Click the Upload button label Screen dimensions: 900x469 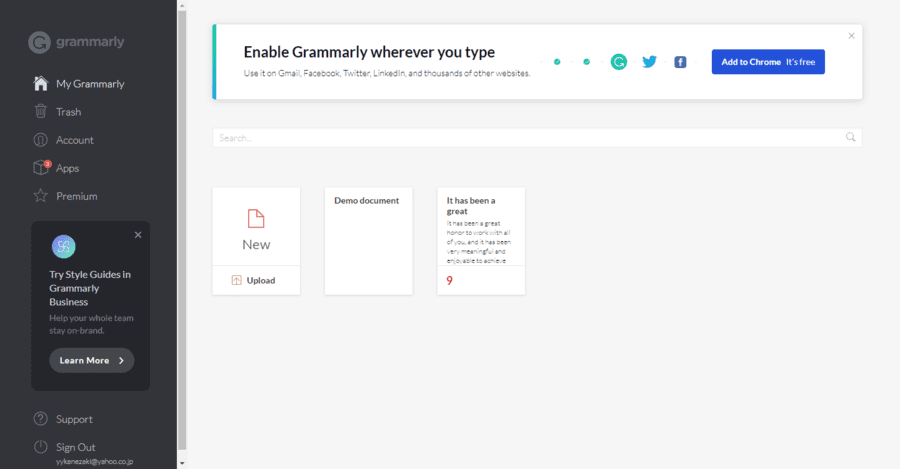261,280
